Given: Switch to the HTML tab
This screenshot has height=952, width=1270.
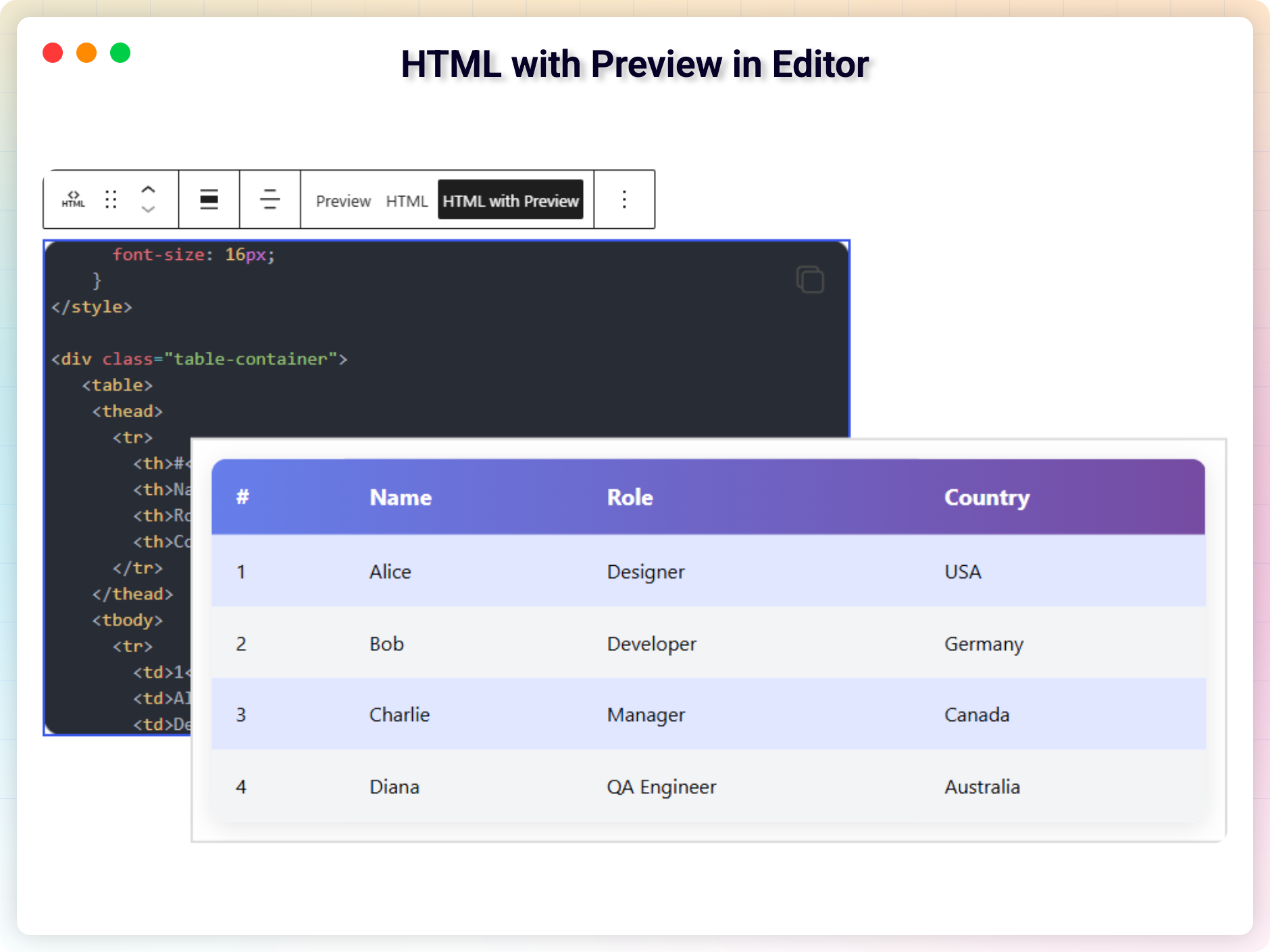Looking at the screenshot, I should [407, 201].
